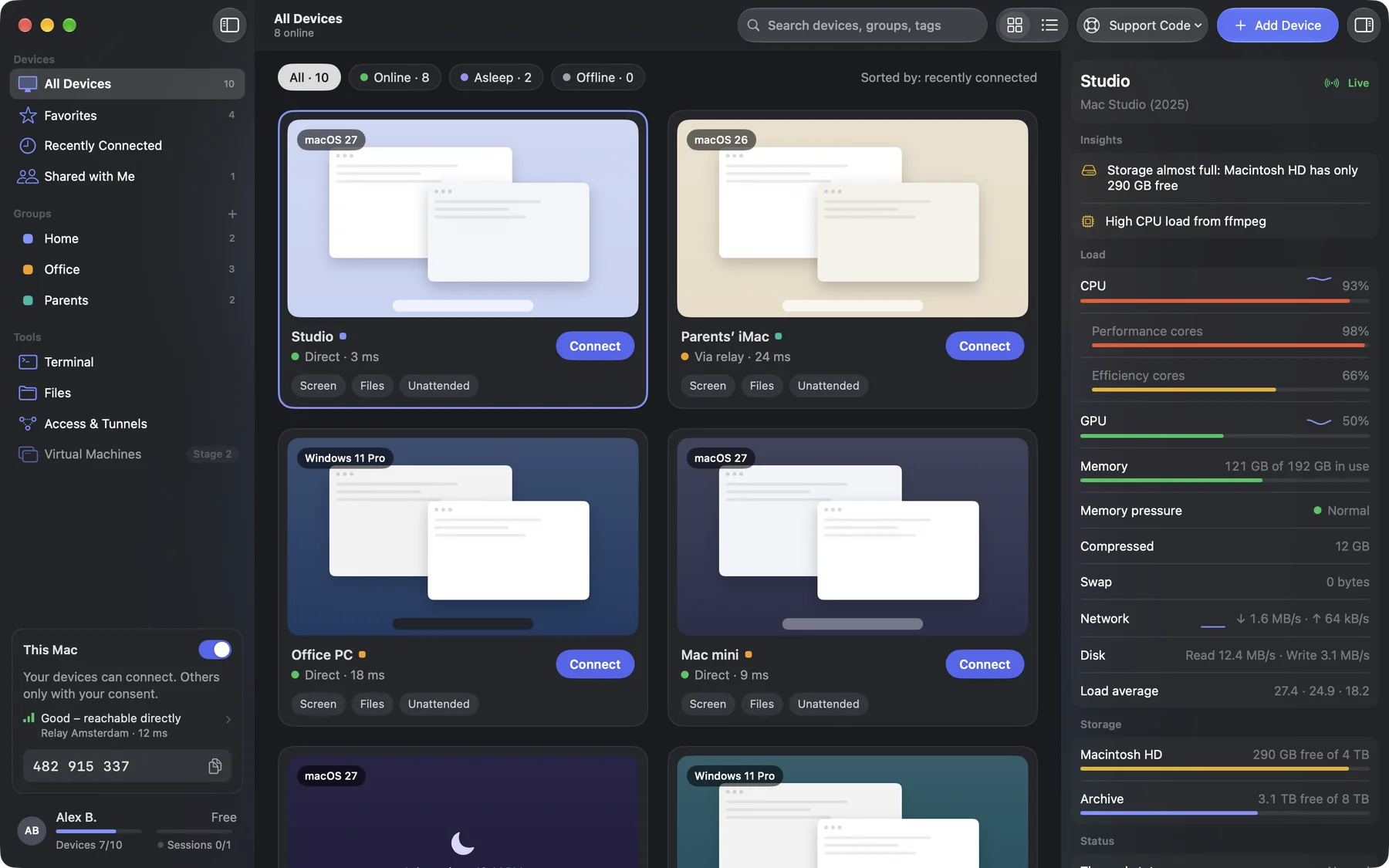Screen dimensions: 1389x868
Task: Open Recently Connected list
Action: (x=127, y=145)
